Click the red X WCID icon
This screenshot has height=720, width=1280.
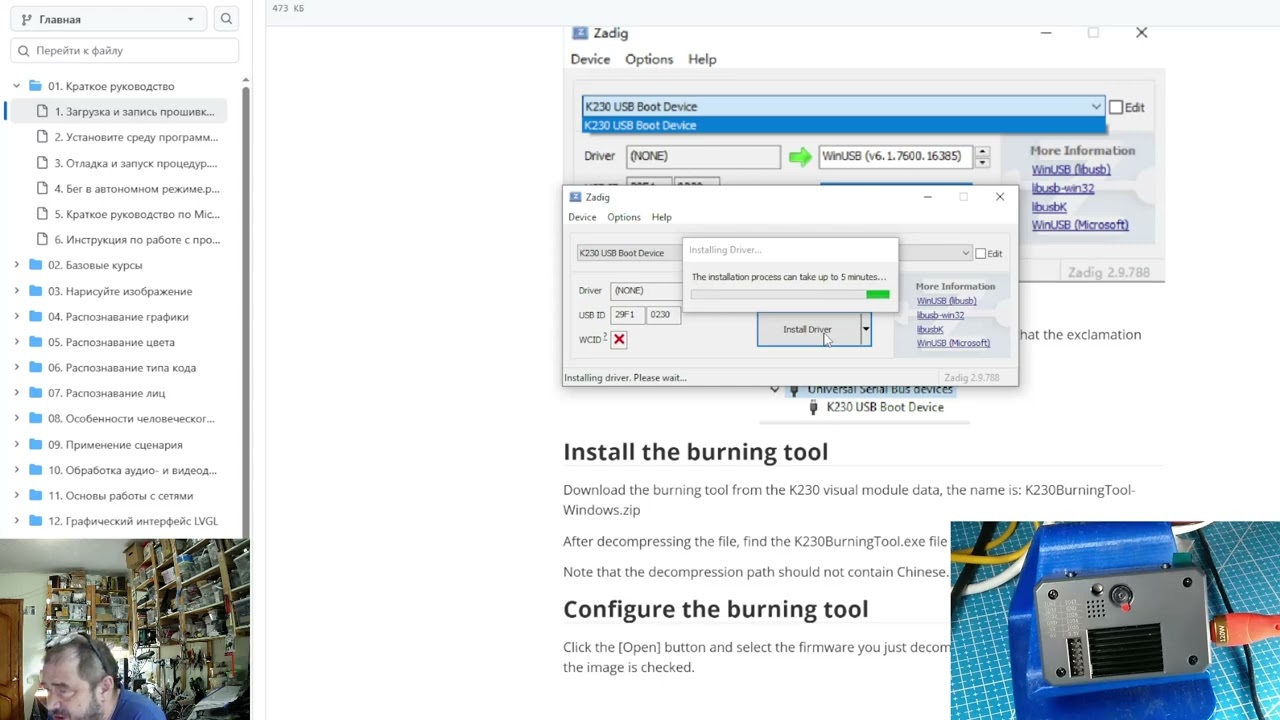click(x=619, y=339)
